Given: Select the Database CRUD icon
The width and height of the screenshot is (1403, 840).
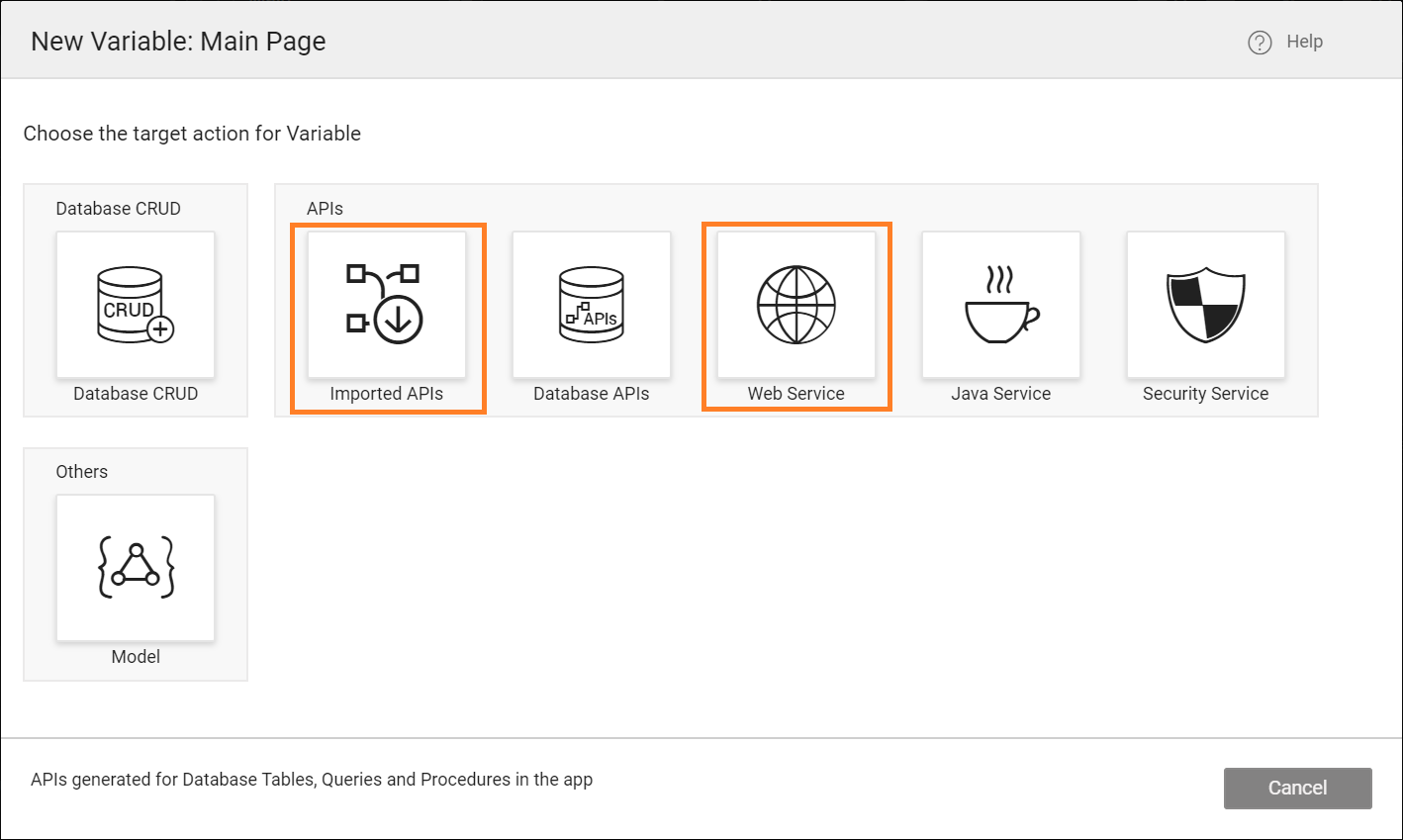Looking at the screenshot, I should (135, 305).
